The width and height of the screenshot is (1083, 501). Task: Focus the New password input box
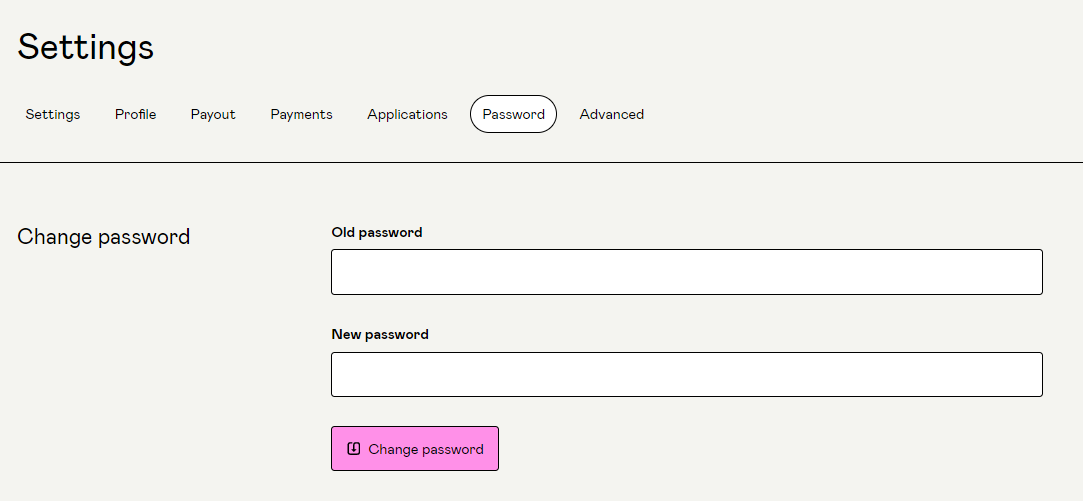click(686, 374)
